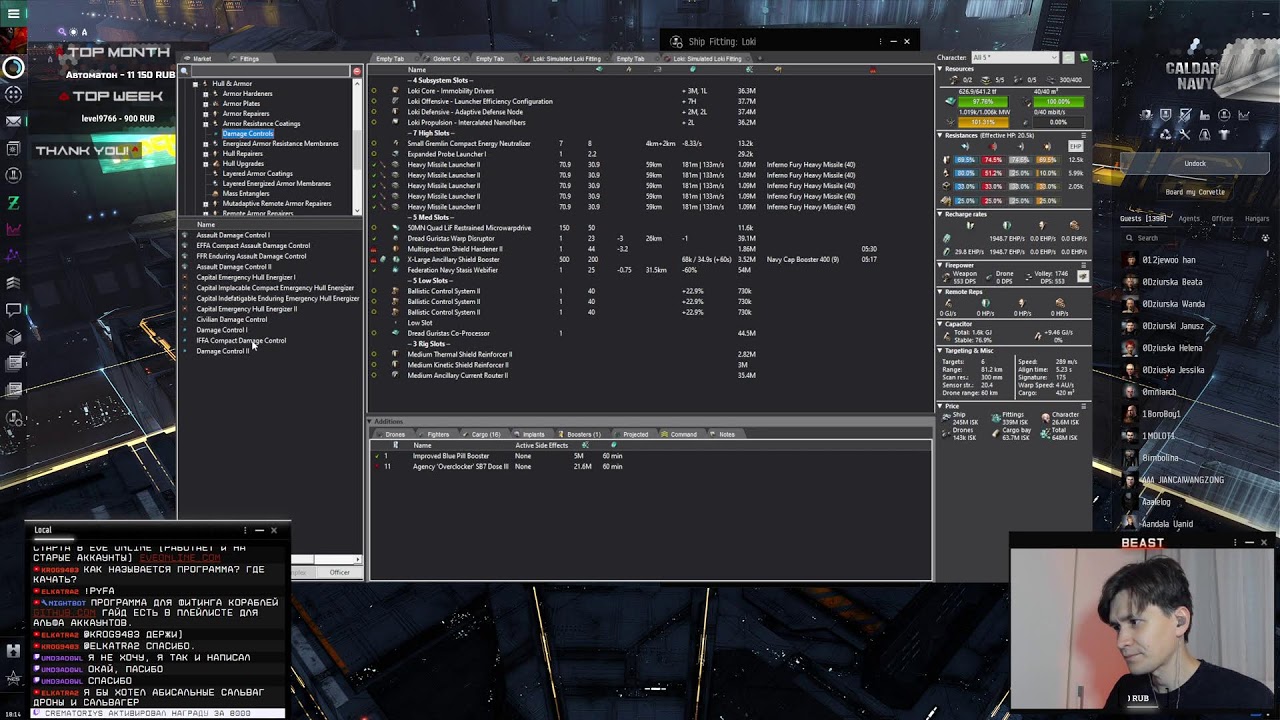1280x720 pixels.
Task: Switch to the Market tab
Action: click(201, 59)
